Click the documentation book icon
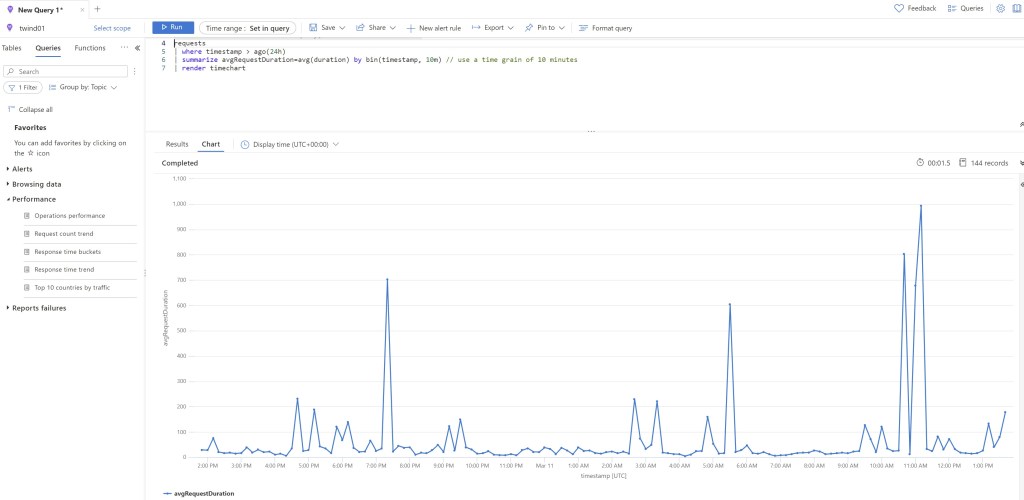 (1018, 8)
